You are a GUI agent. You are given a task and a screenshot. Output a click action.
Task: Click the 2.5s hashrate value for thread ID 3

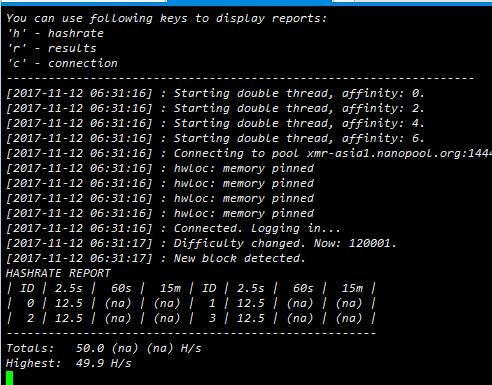click(251, 318)
